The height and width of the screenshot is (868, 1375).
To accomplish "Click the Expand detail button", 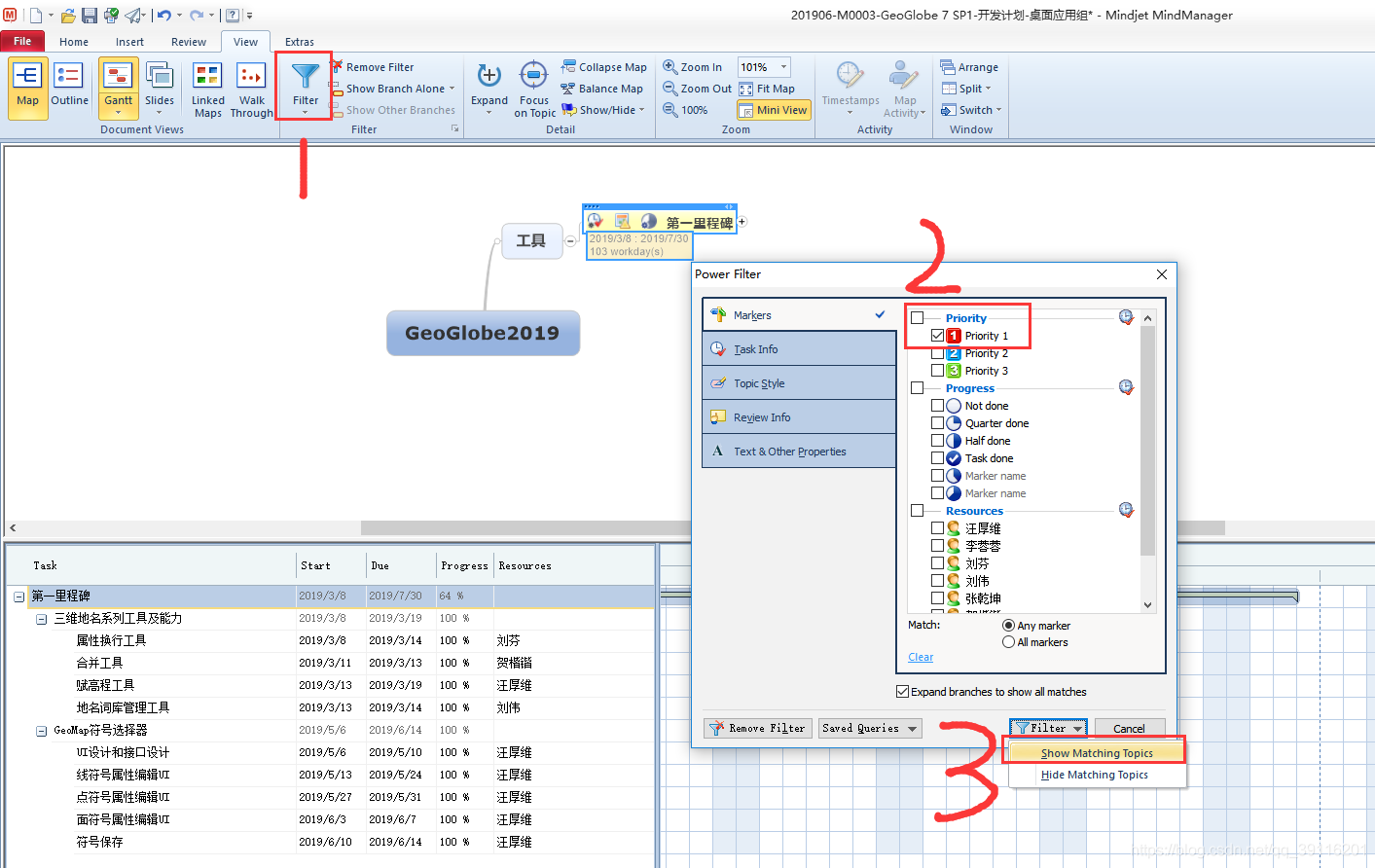I will coord(489,87).
